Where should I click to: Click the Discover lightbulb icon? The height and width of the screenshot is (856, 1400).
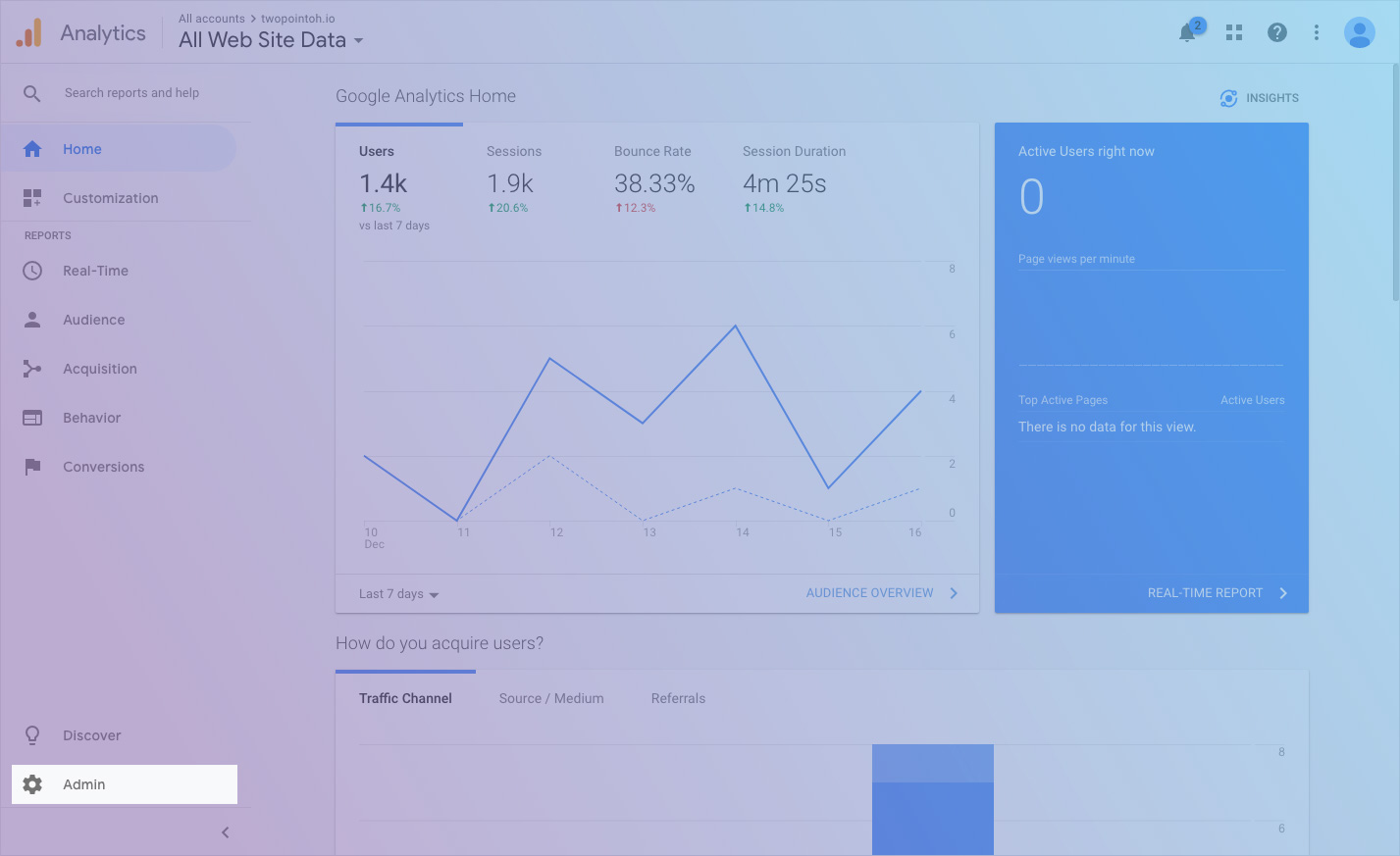pos(32,735)
